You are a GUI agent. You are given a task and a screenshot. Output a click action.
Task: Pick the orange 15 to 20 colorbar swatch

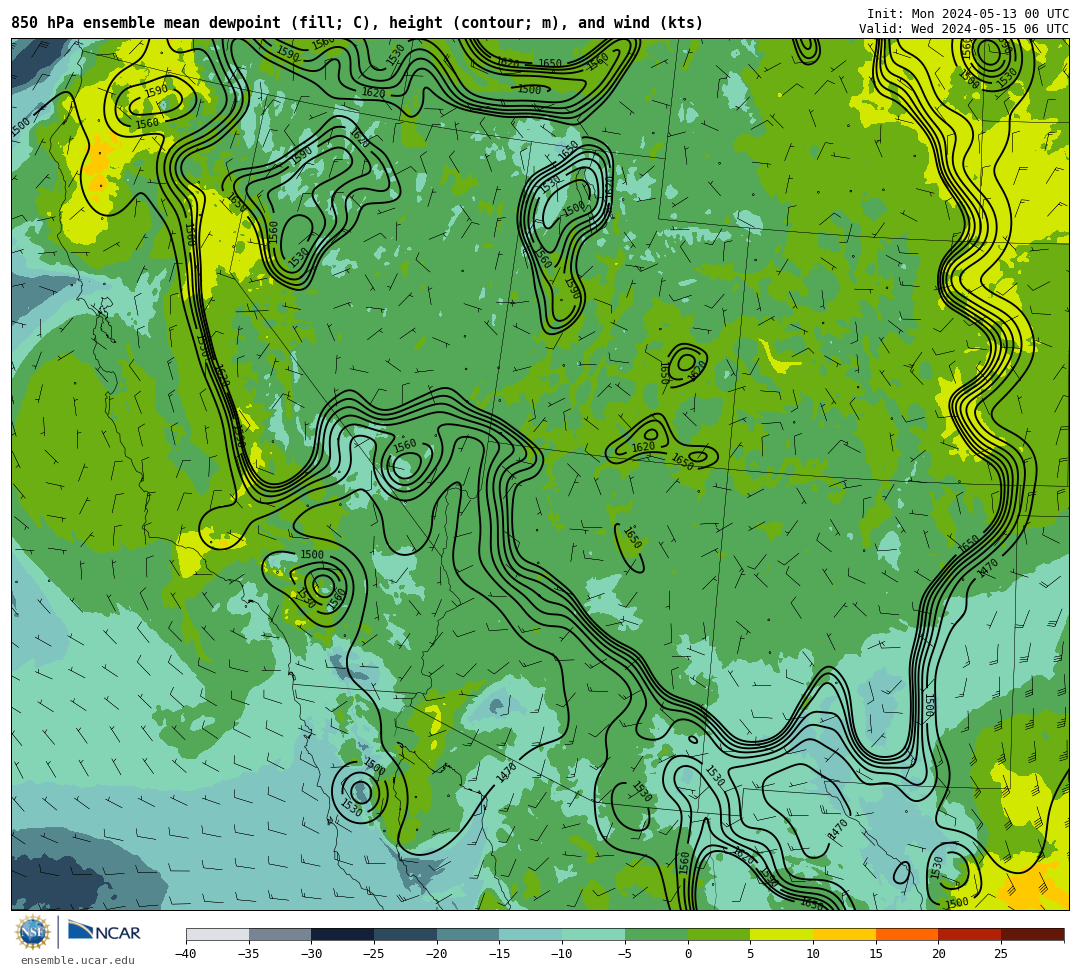click(x=907, y=934)
